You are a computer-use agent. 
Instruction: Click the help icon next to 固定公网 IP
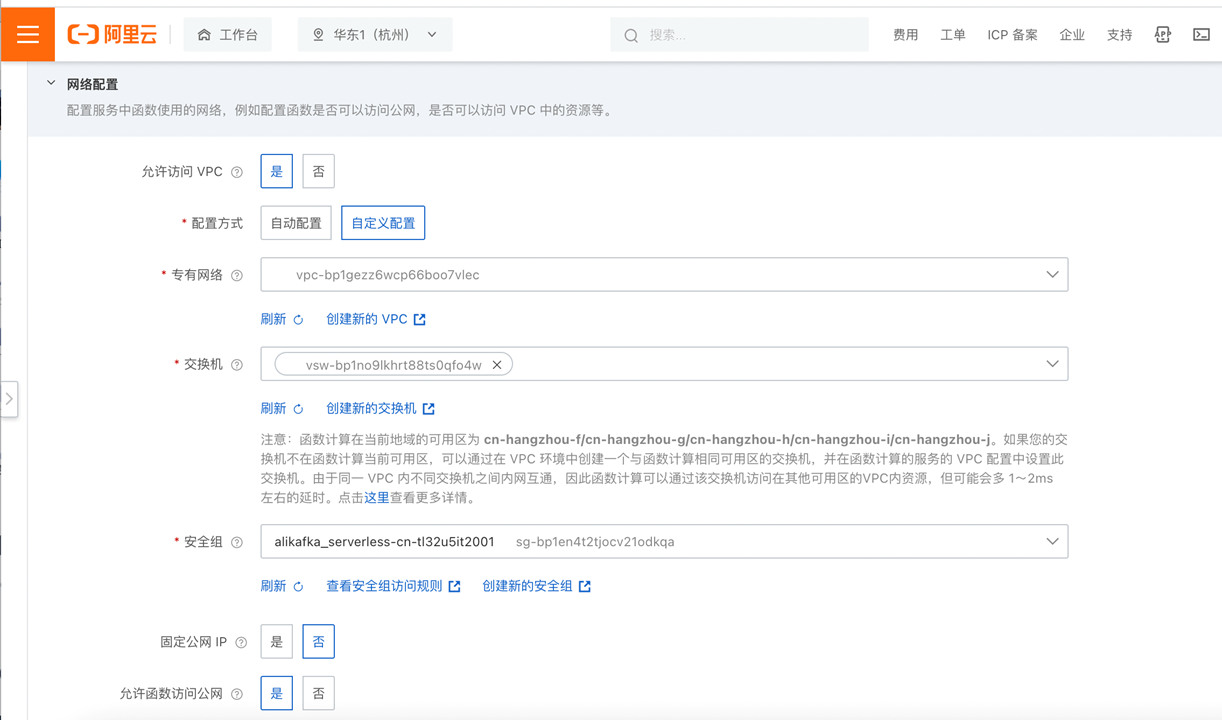(x=242, y=641)
